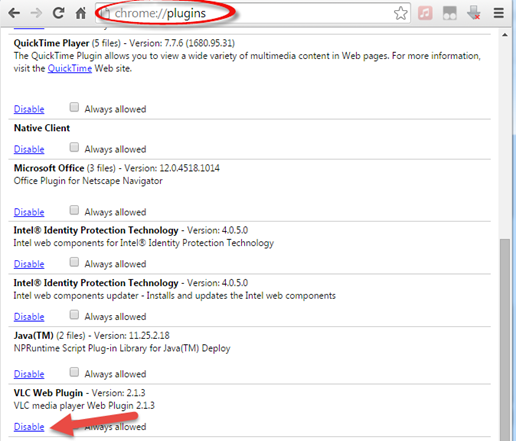Disable the Microsoft Office plugin

point(29,212)
